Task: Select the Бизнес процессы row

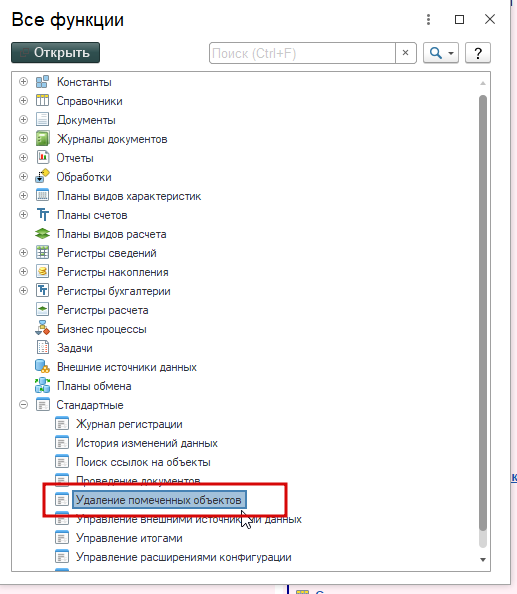Action: 102,329
